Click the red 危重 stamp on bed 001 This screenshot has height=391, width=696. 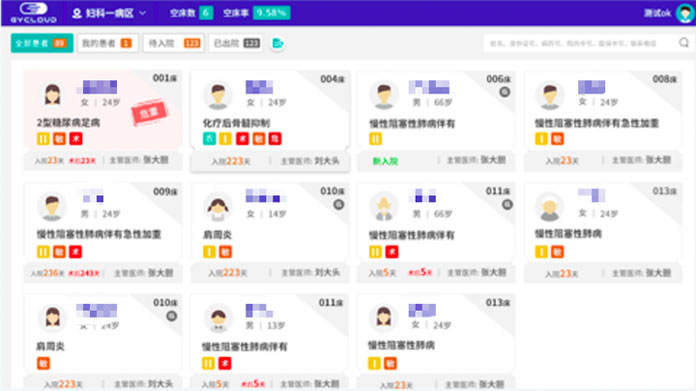click(x=149, y=112)
